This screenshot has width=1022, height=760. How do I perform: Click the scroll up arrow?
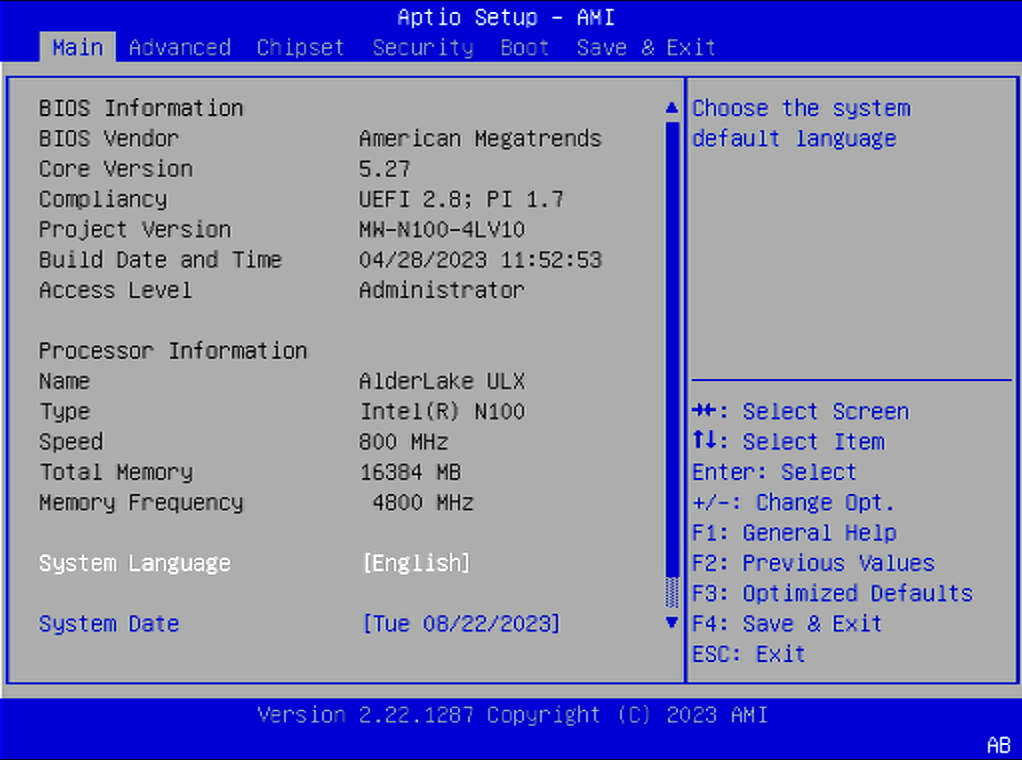tap(672, 108)
